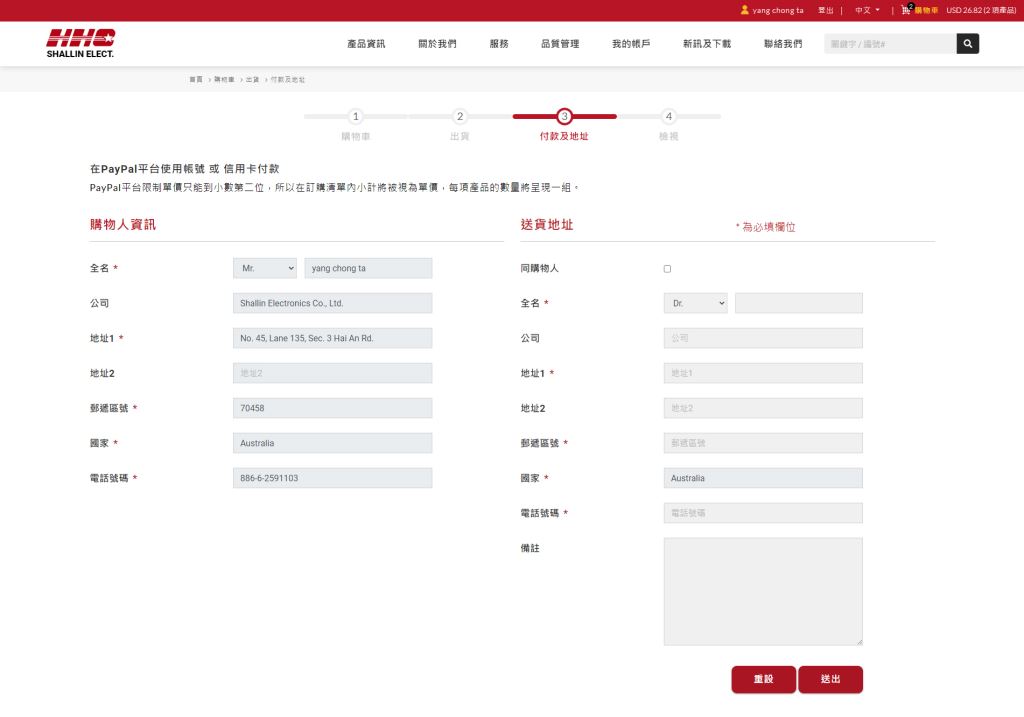Click the shipping 電話號碼 input field
The height and width of the screenshot is (717, 1024).
pos(763,513)
